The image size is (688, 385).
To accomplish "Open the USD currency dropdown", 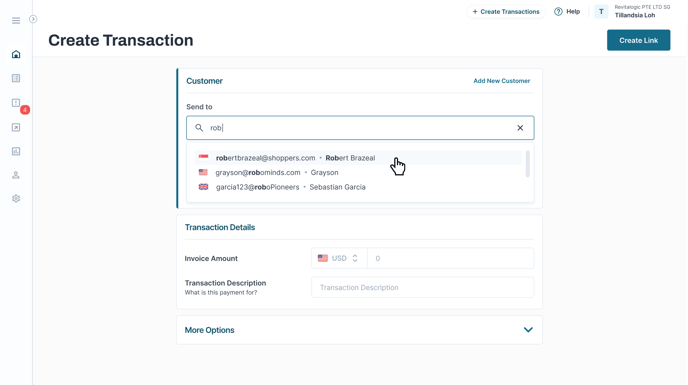I will (x=339, y=258).
